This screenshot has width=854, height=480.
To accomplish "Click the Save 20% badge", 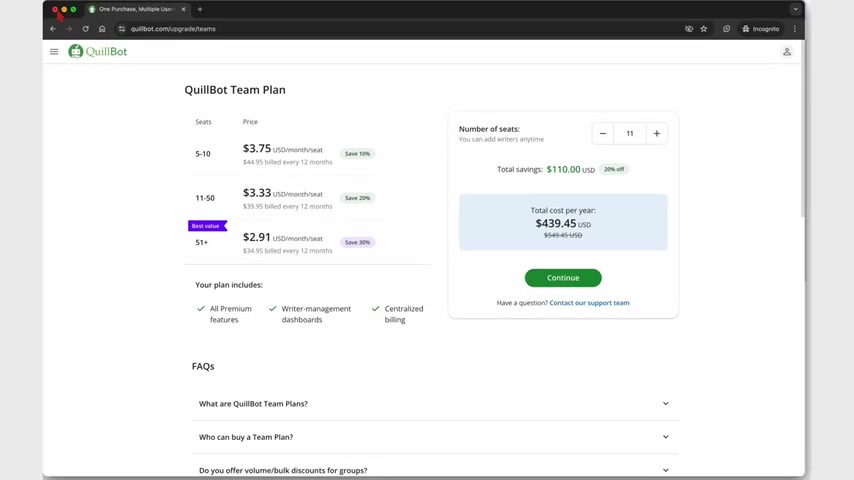I will click(x=357, y=198).
